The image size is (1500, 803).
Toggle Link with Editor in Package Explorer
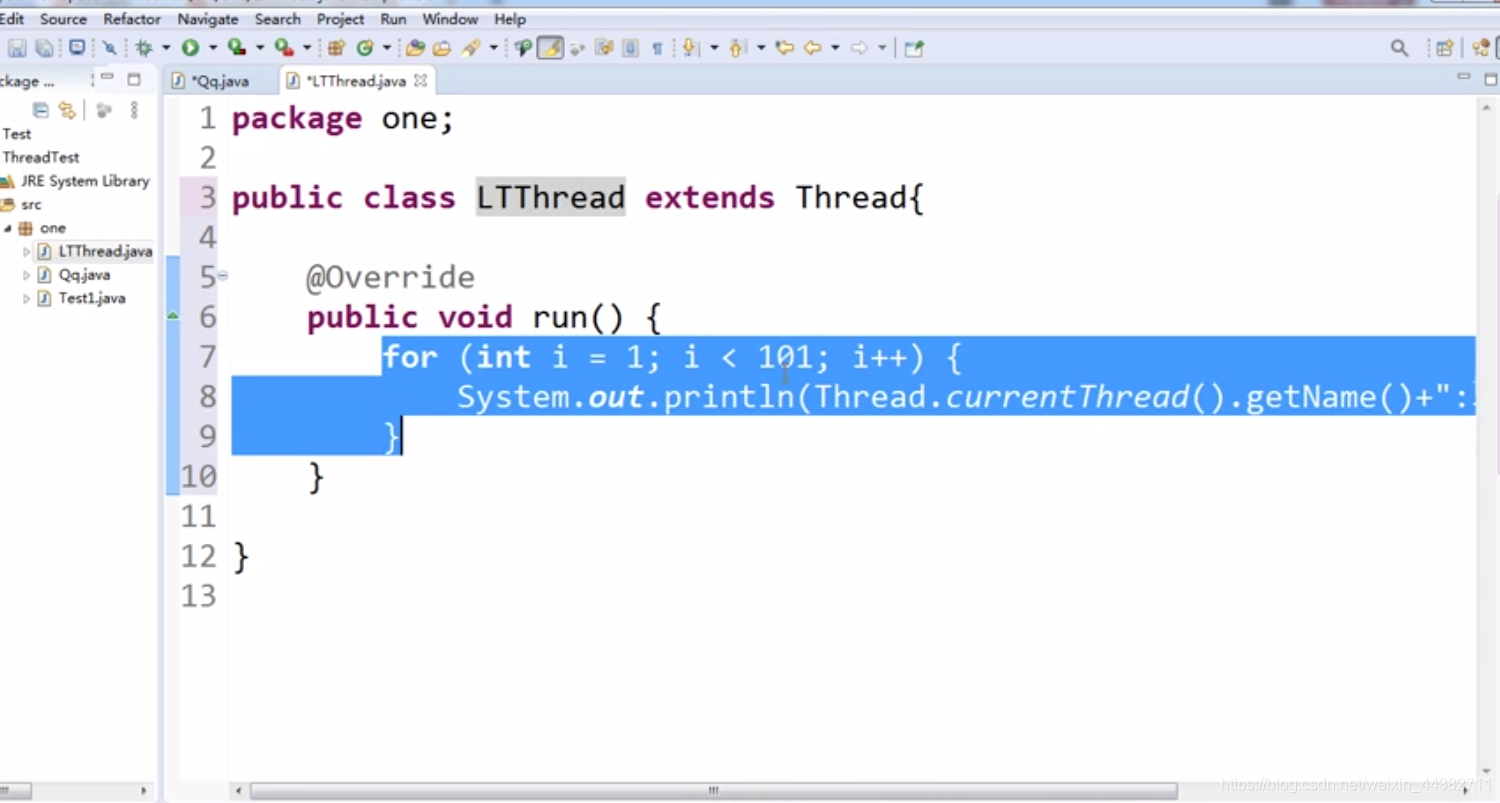(x=67, y=110)
